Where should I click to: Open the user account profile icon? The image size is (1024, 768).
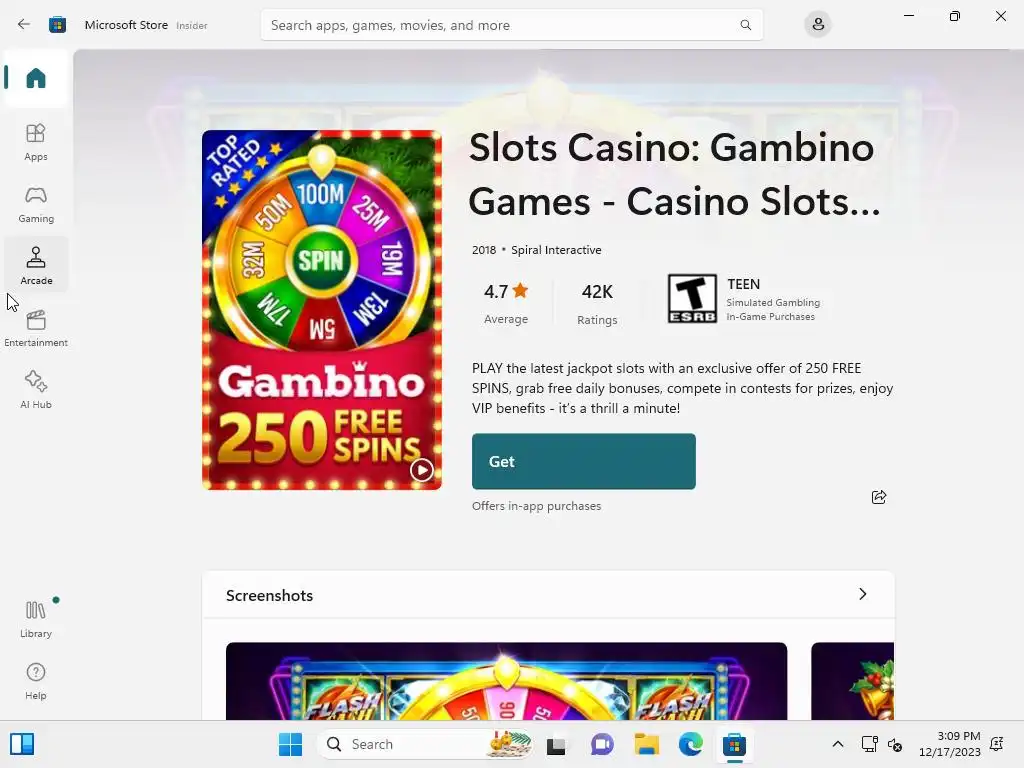[x=818, y=25]
